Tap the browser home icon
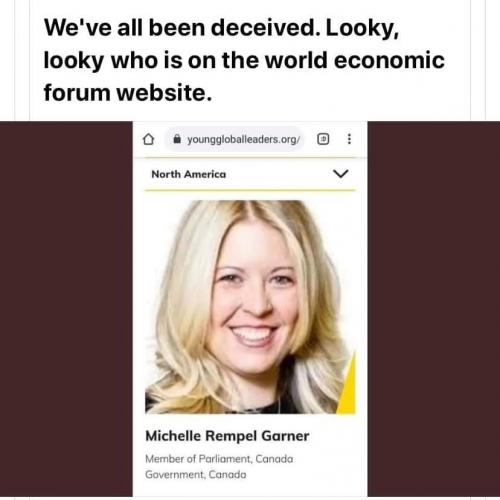 point(148,139)
